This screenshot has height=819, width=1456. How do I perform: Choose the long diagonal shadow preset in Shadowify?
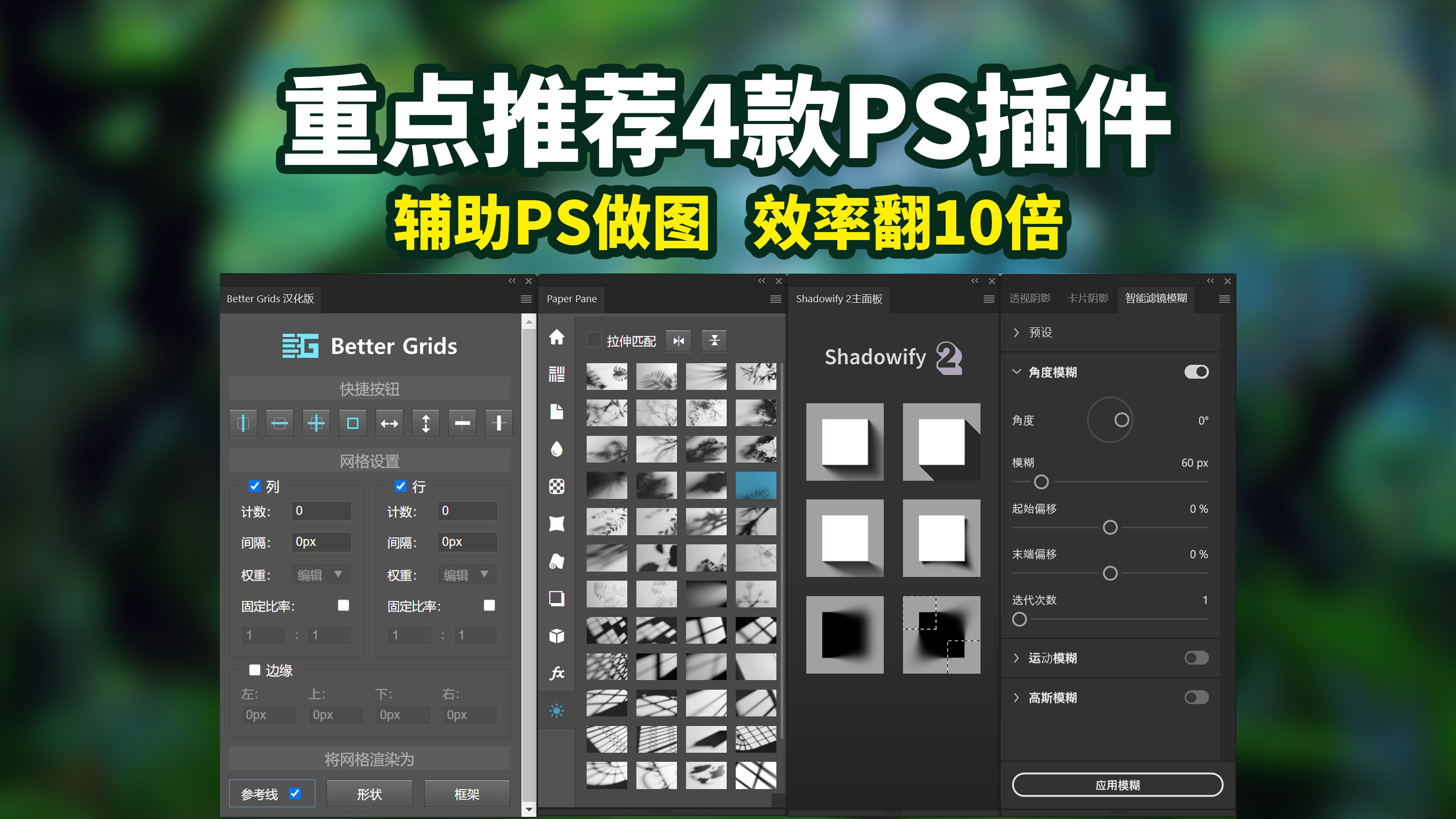tap(941, 442)
